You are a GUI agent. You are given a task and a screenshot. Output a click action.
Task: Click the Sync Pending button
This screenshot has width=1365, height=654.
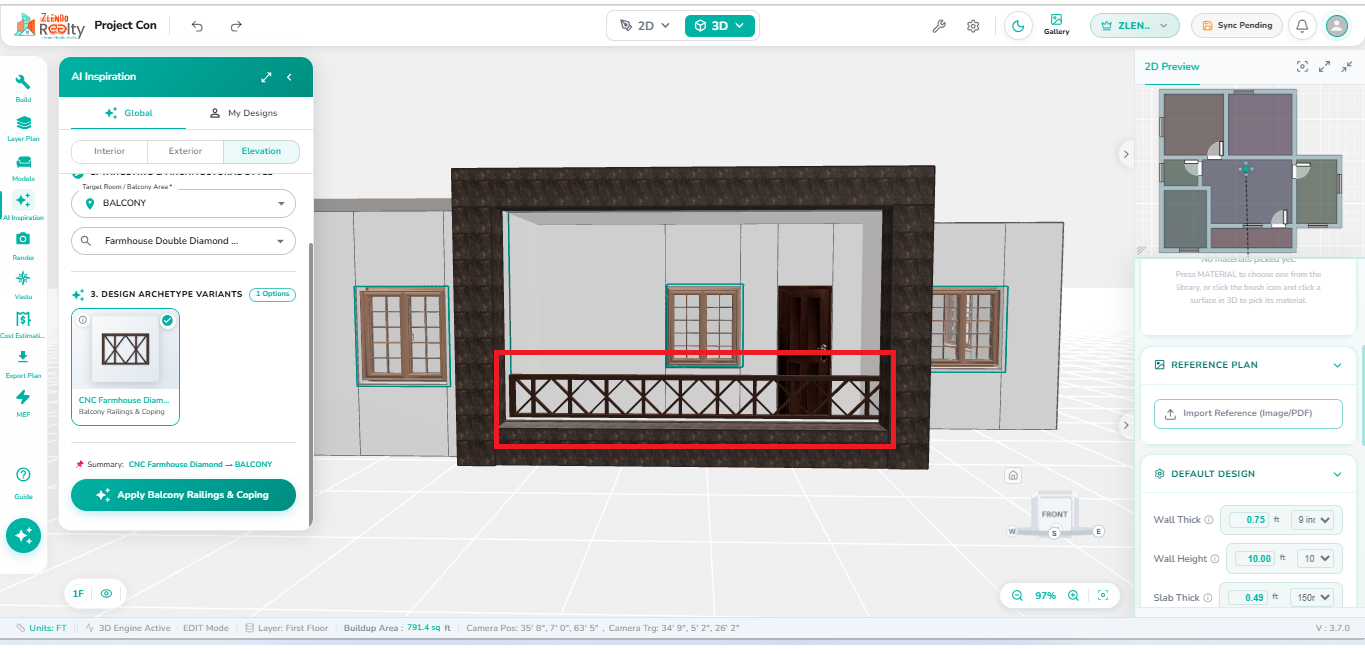(x=1238, y=26)
